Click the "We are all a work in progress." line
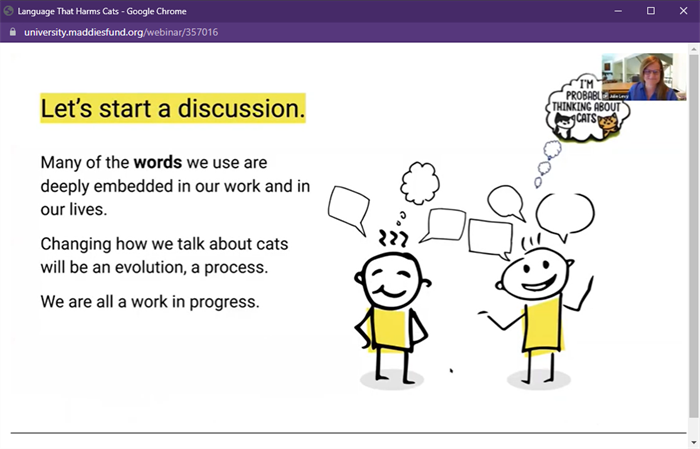The height and width of the screenshot is (449, 700). (x=150, y=300)
